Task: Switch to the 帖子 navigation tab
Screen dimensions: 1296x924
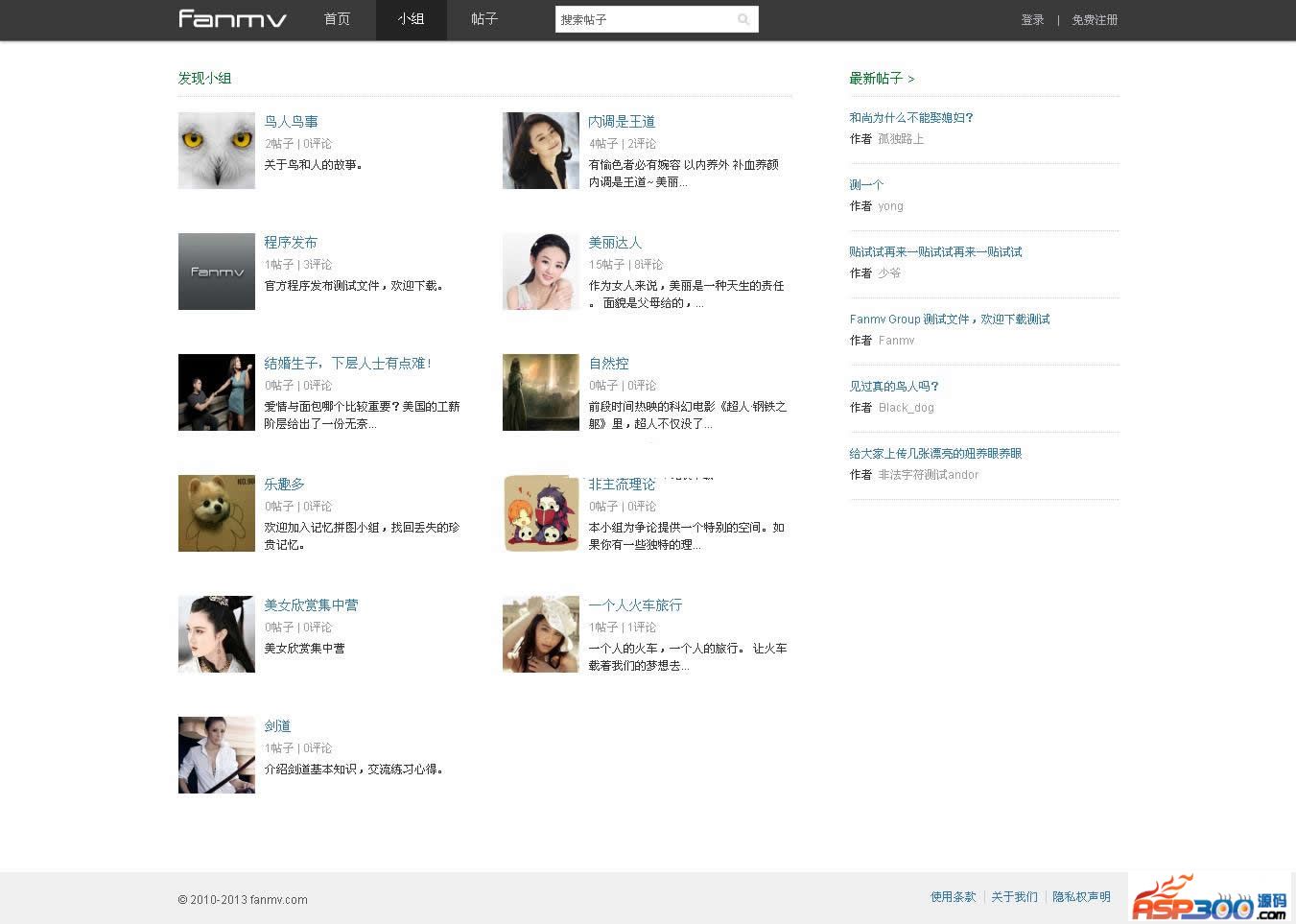Action: click(x=484, y=19)
